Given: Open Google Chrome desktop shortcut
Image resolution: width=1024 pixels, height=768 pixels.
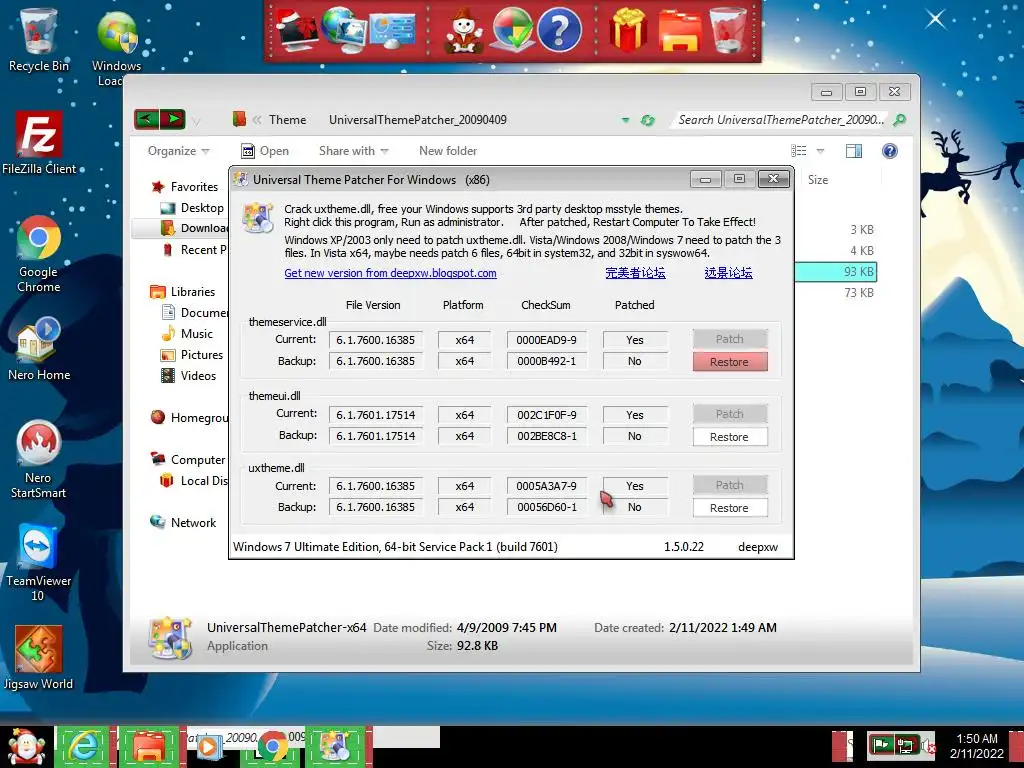Looking at the screenshot, I should coord(39,255).
